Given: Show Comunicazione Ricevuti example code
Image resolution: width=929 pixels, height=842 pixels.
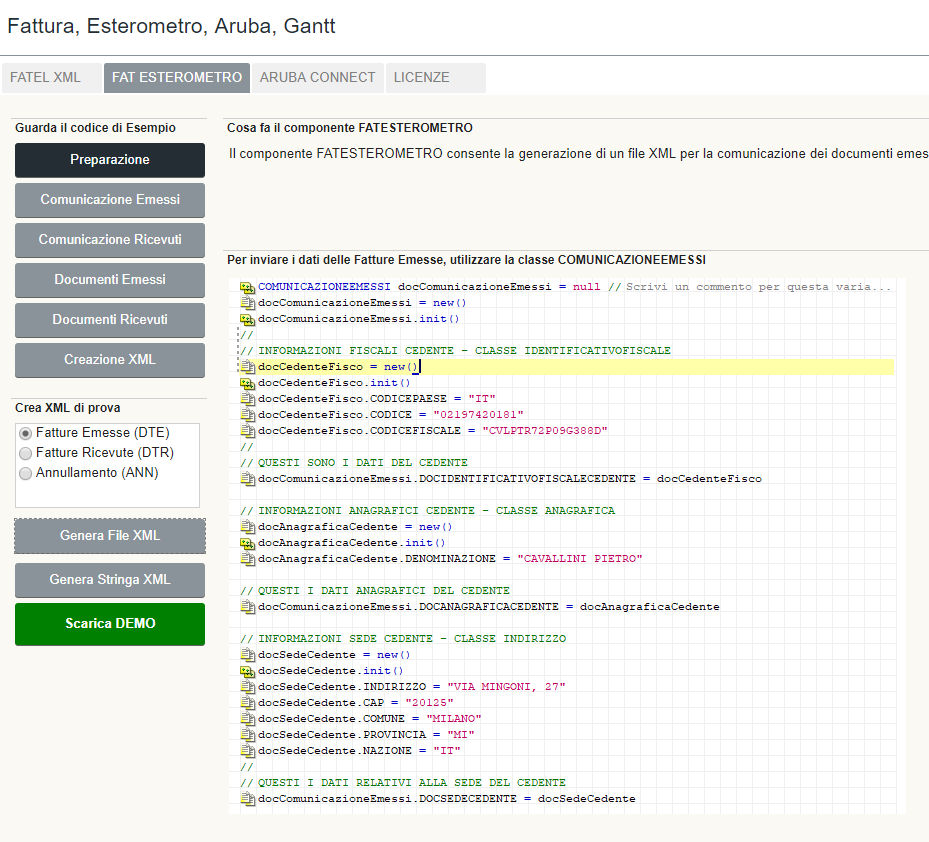Looking at the screenshot, I should click(x=110, y=240).
